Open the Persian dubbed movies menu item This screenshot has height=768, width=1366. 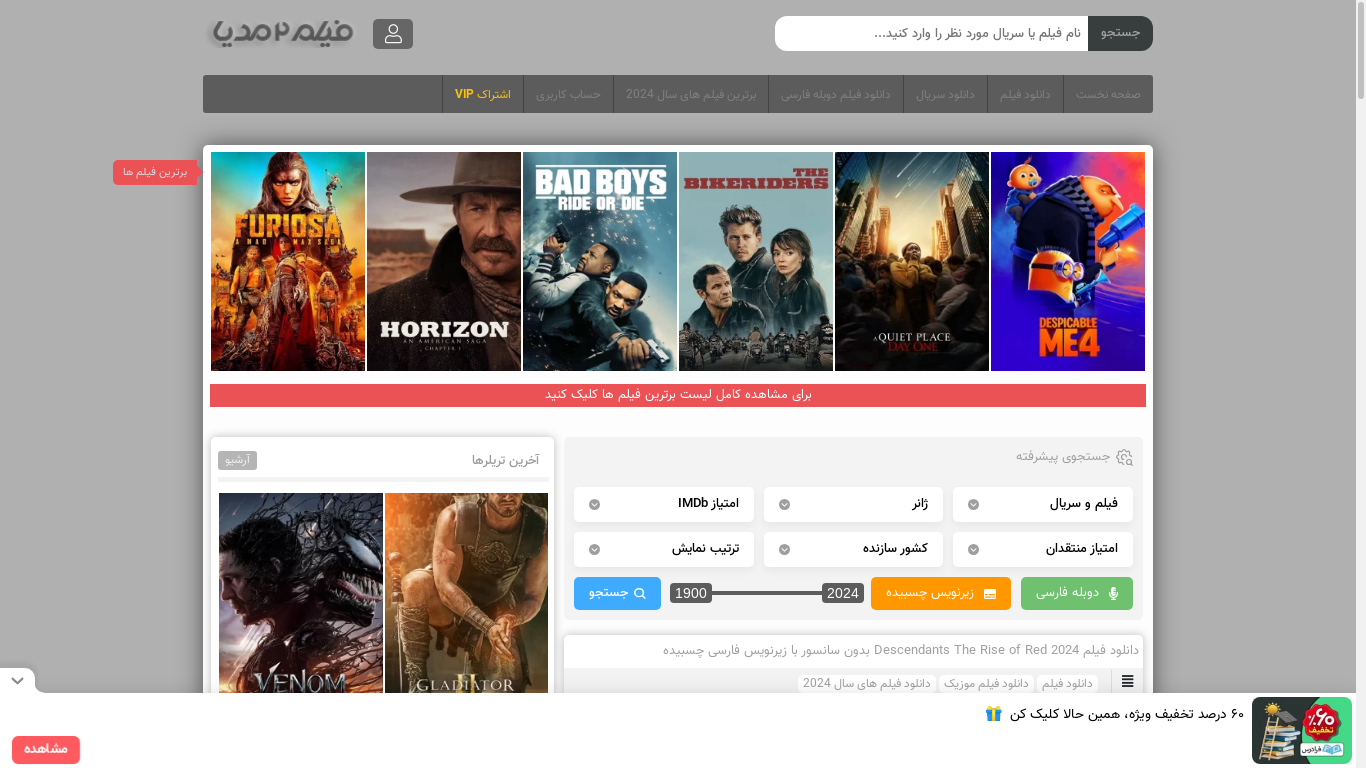click(836, 94)
